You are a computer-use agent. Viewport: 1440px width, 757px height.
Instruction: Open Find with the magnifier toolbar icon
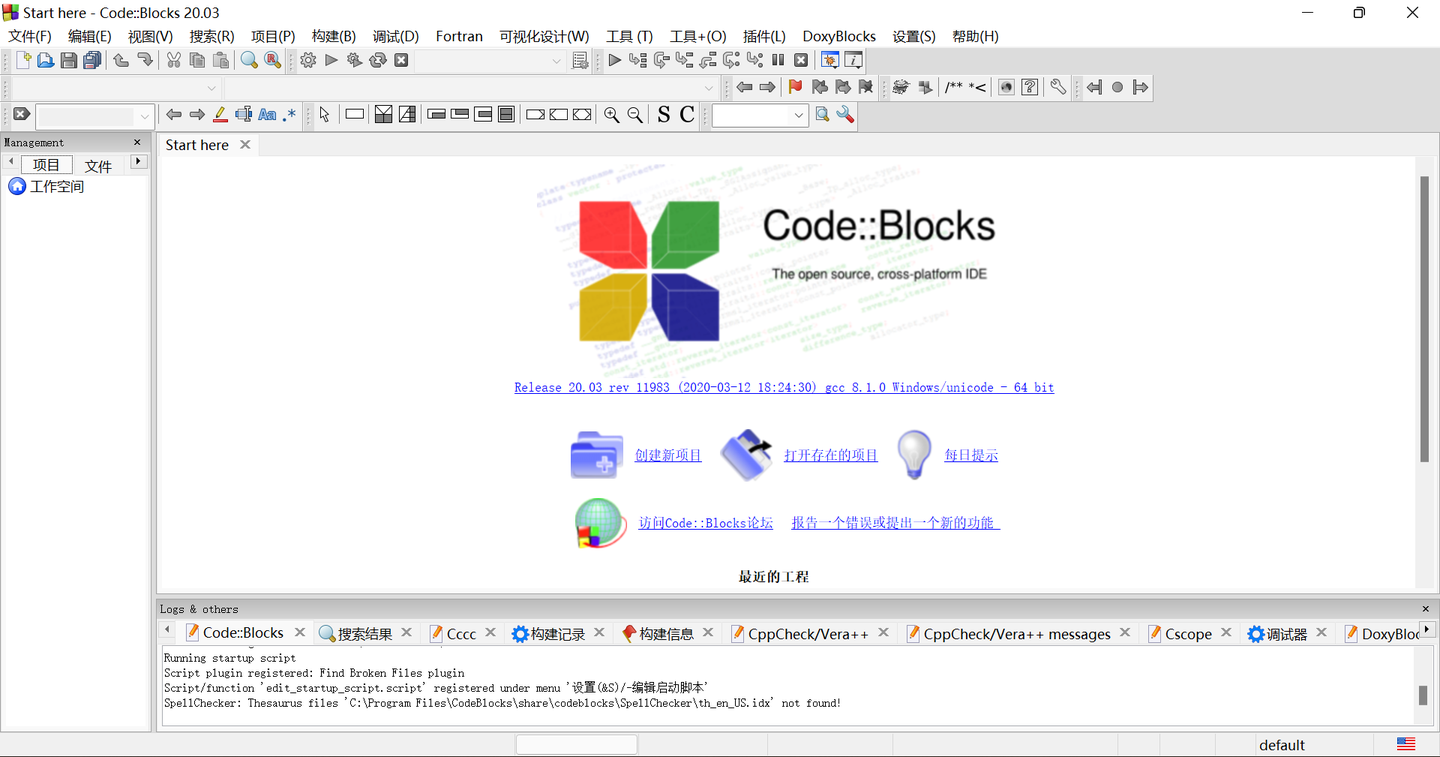coord(248,60)
